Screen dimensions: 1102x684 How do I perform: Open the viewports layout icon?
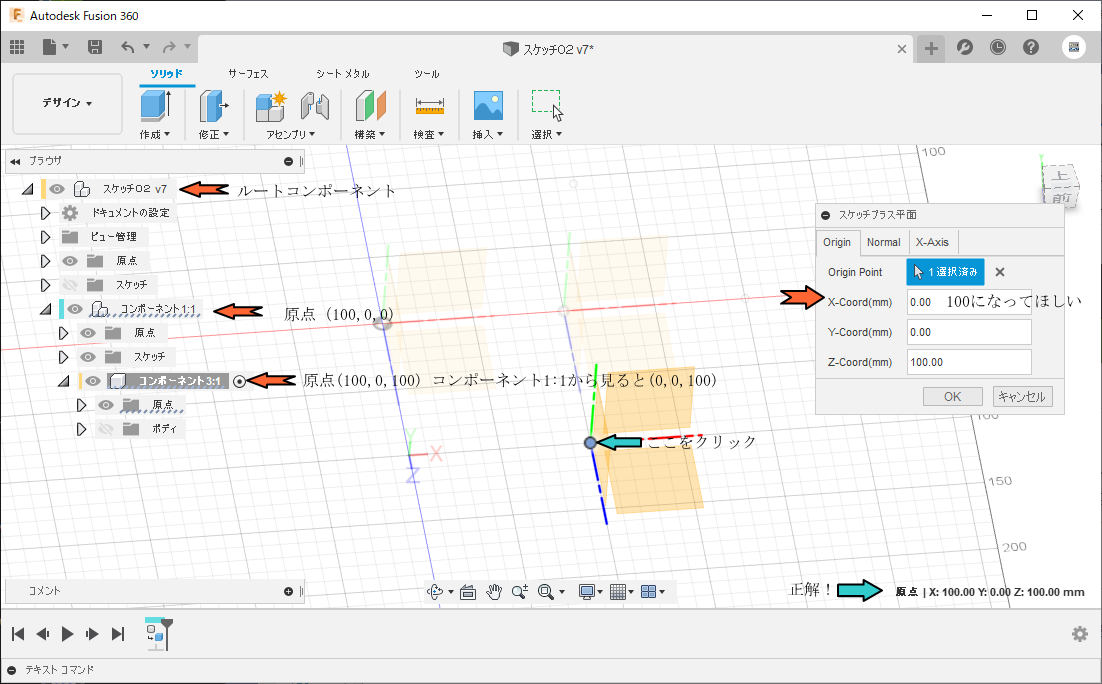tap(649, 592)
